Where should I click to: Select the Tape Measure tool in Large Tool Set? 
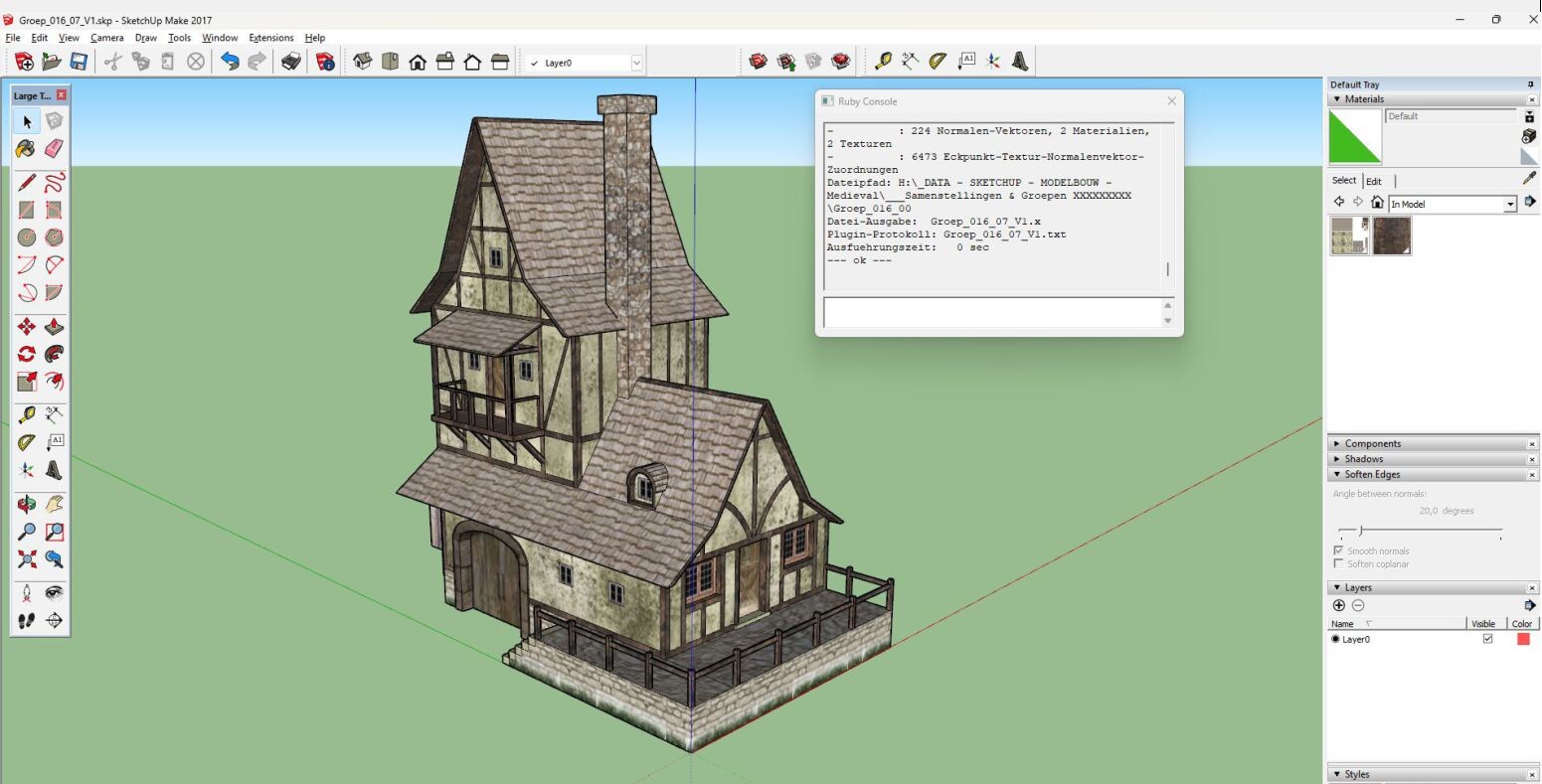tap(26, 415)
